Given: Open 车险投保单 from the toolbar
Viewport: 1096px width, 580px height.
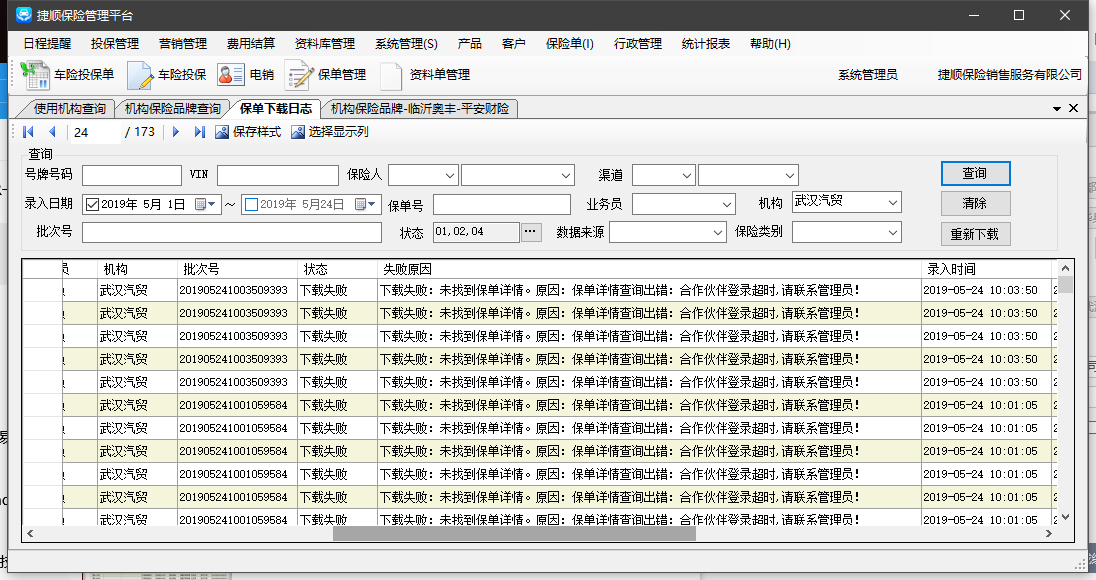Looking at the screenshot, I should click(x=68, y=75).
